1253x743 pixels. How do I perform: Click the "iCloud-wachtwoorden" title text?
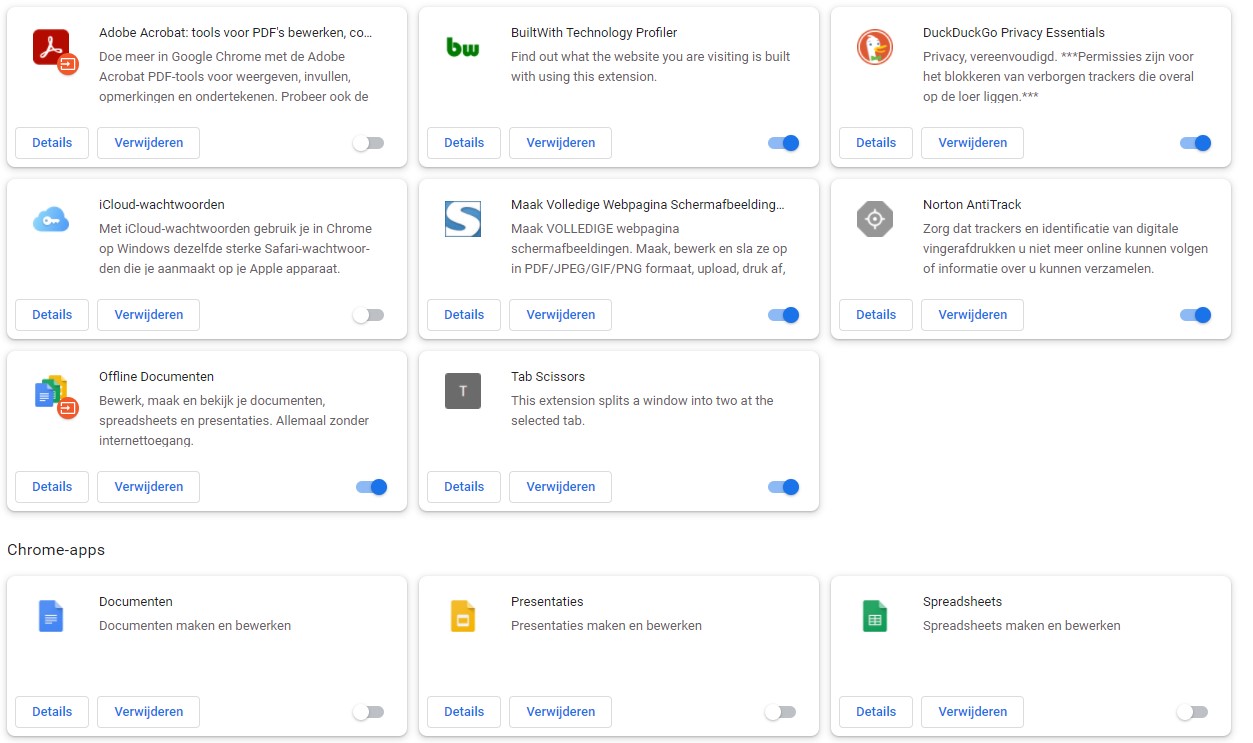(162, 205)
